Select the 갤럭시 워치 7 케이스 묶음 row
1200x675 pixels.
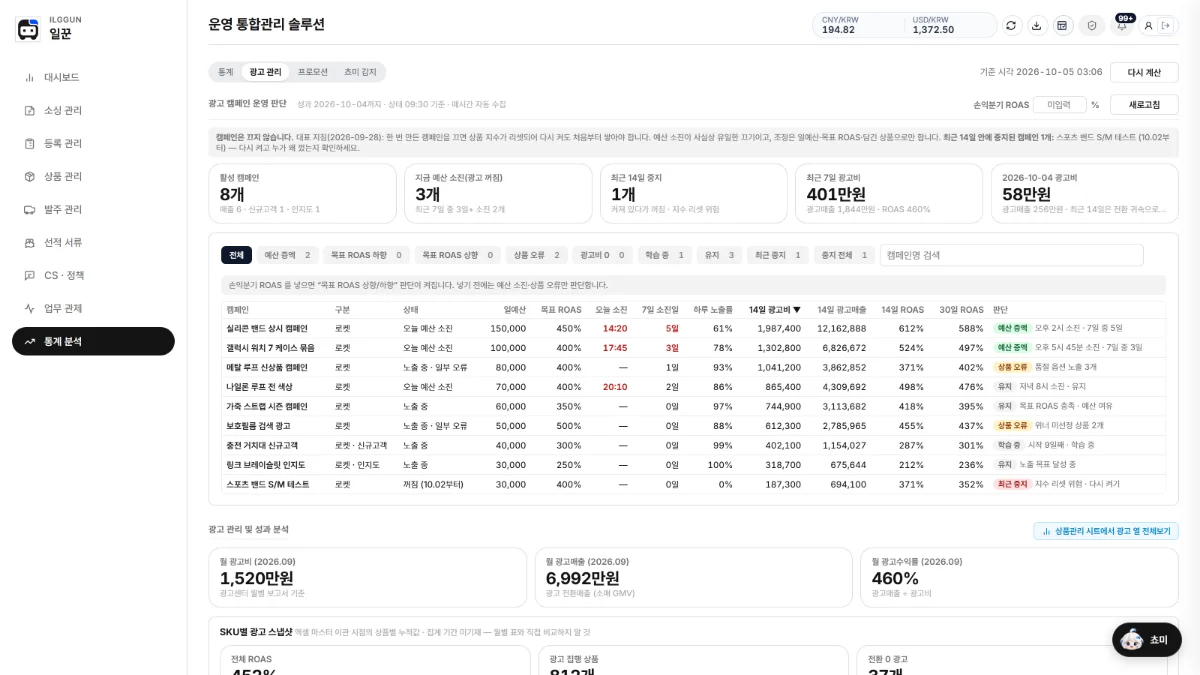point(693,348)
